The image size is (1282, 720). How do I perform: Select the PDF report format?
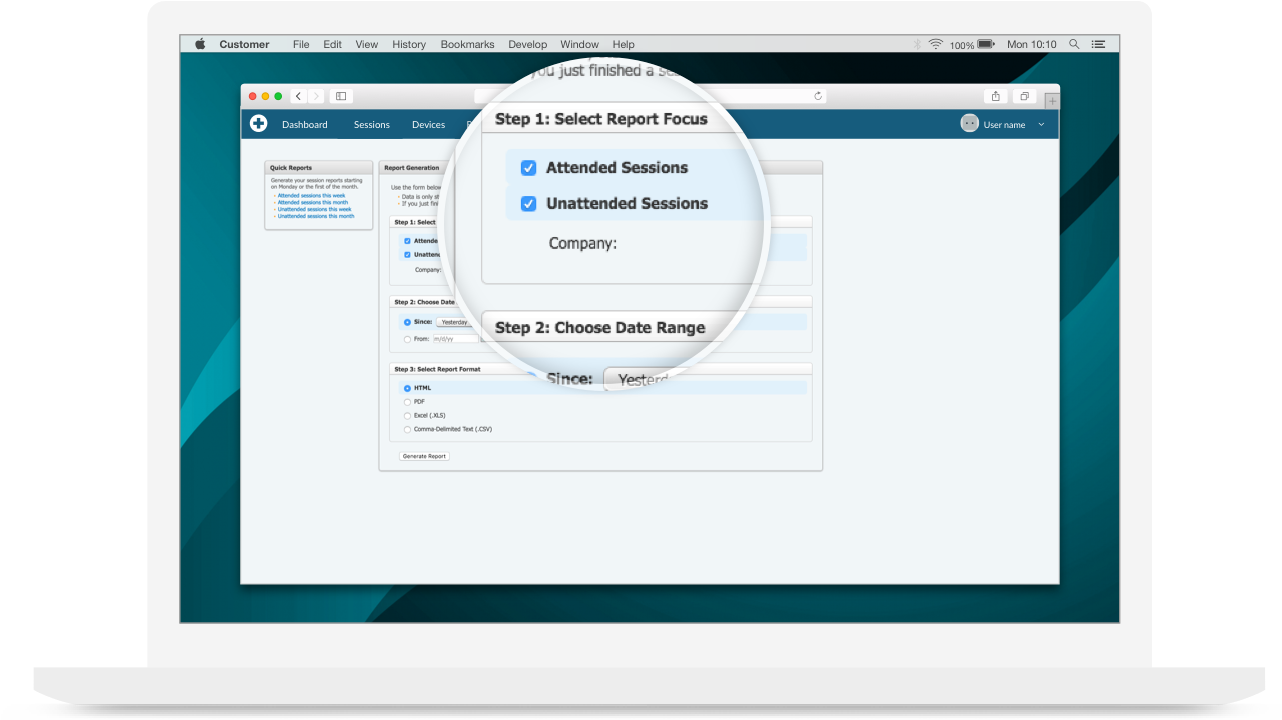tap(407, 402)
